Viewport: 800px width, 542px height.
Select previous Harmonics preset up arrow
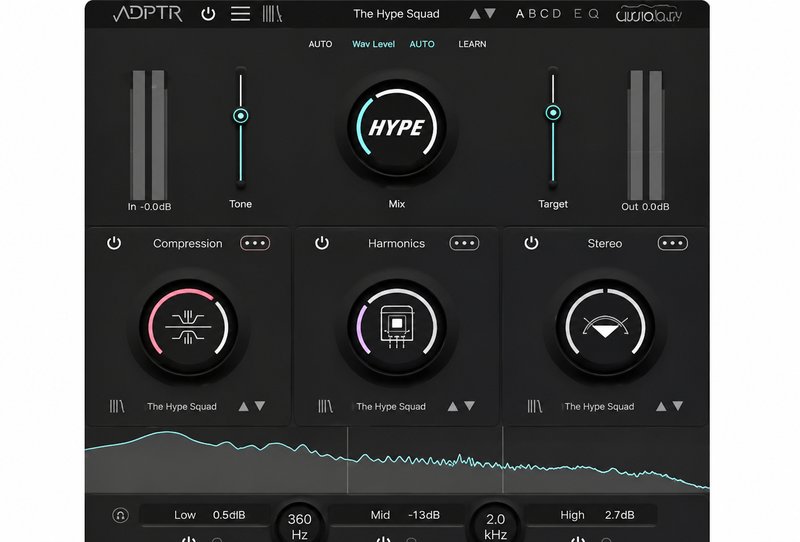(453, 406)
